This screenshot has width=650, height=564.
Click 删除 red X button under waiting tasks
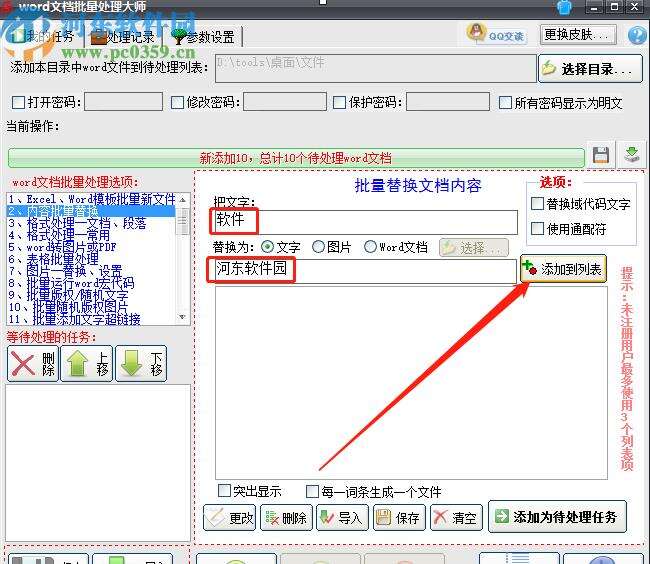pyautogui.click(x=33, y=364)
